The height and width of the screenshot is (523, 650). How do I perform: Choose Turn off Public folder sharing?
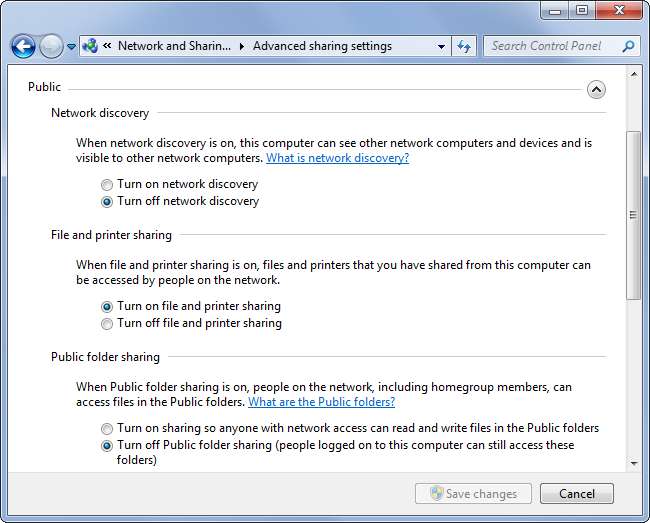[107, 446]
